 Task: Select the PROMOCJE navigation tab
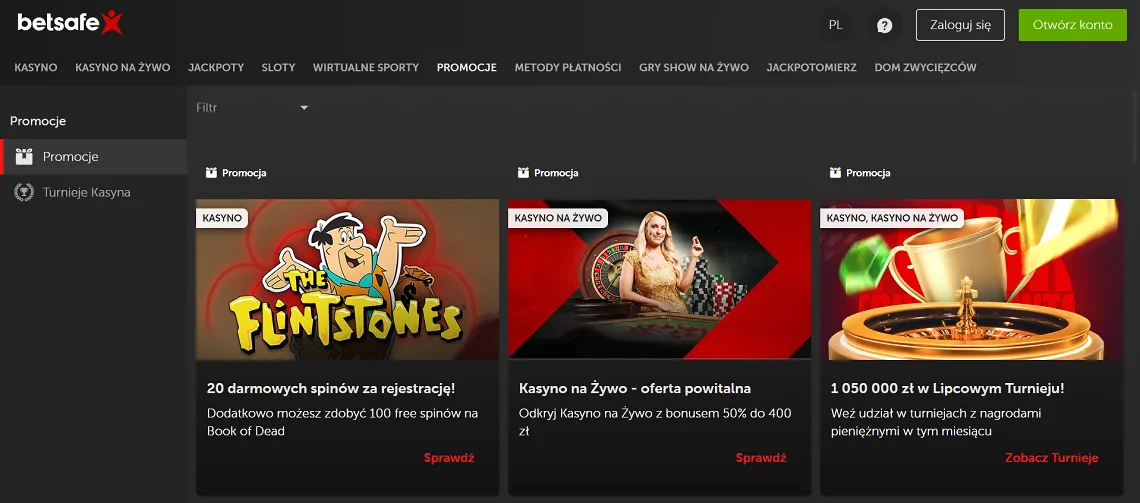click(x=467, y=68)
